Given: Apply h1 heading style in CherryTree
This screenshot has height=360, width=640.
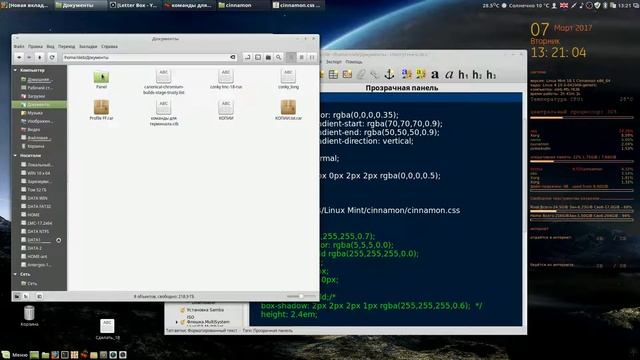Looking at the screenshot, I should [463, 75].
